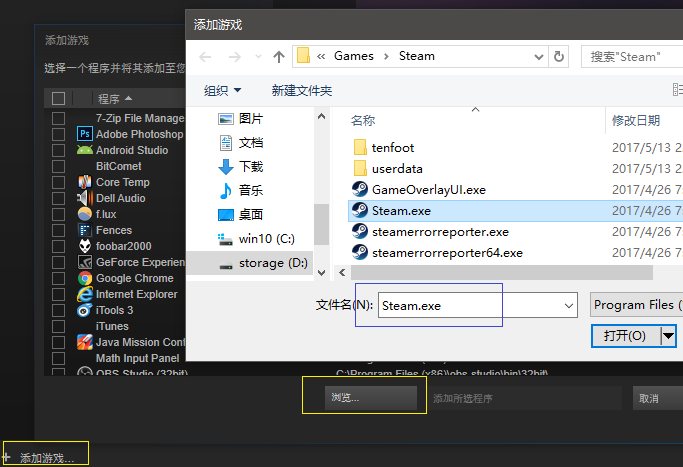Click the userdata folder icon
The height and width of the screenshot is (467, 683).
pyautogui.click(x=360, y=168)
